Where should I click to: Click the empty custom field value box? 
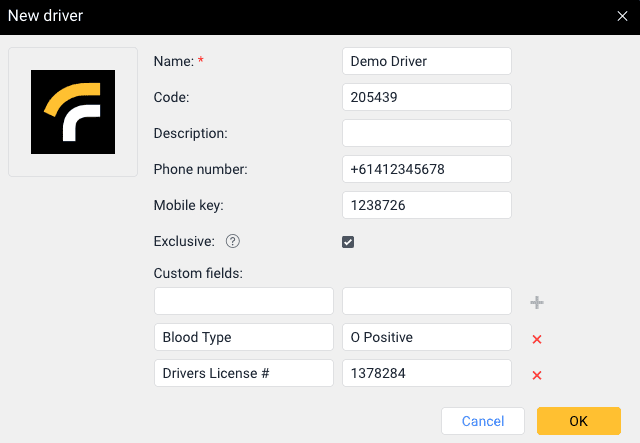coord(426,301)
